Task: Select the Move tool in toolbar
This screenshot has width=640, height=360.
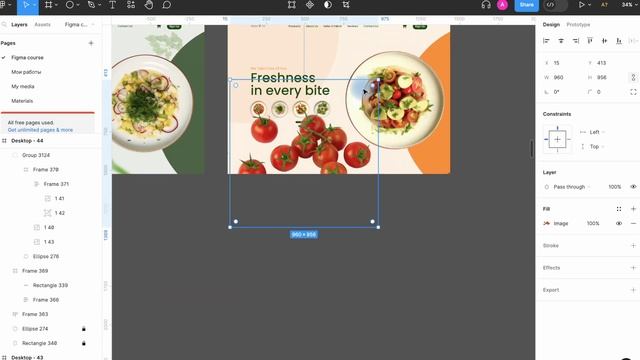Action: coord(26,5)
